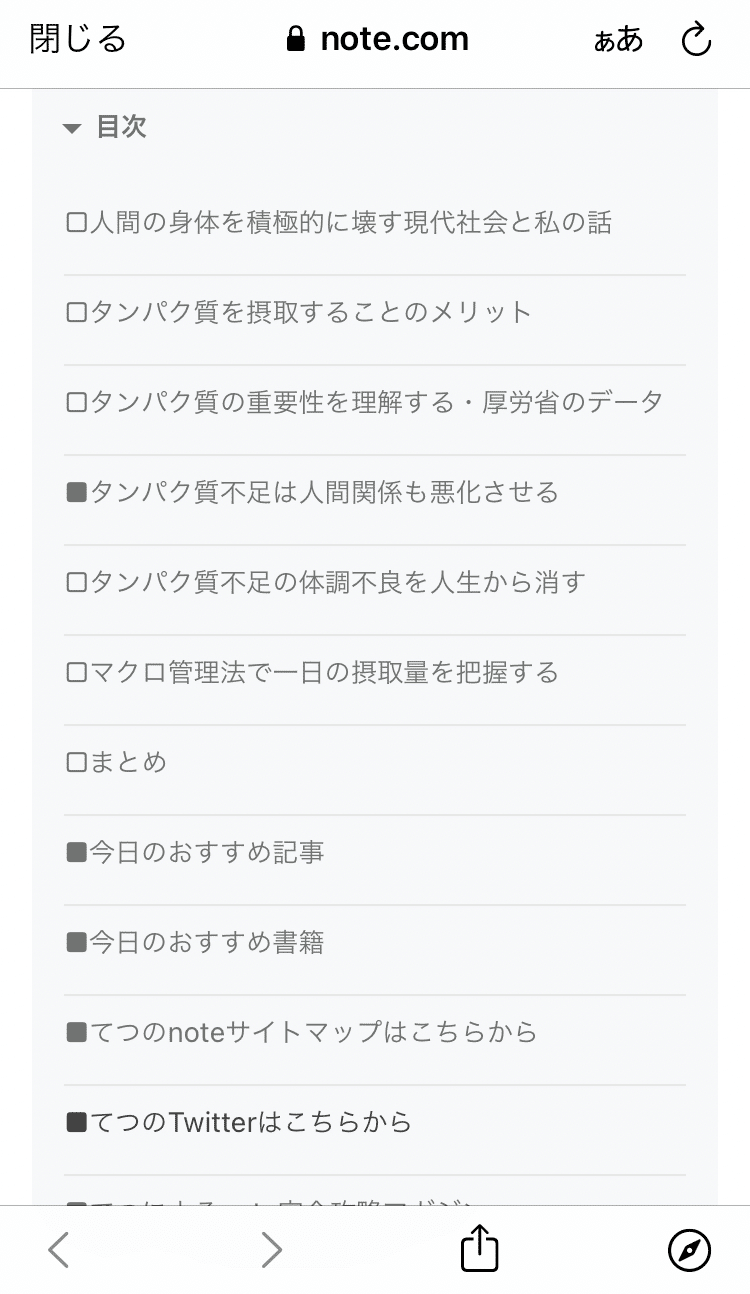Tap the note.com address field
This screenshot has height=1294, width=750.
click(x=377, y=40)
